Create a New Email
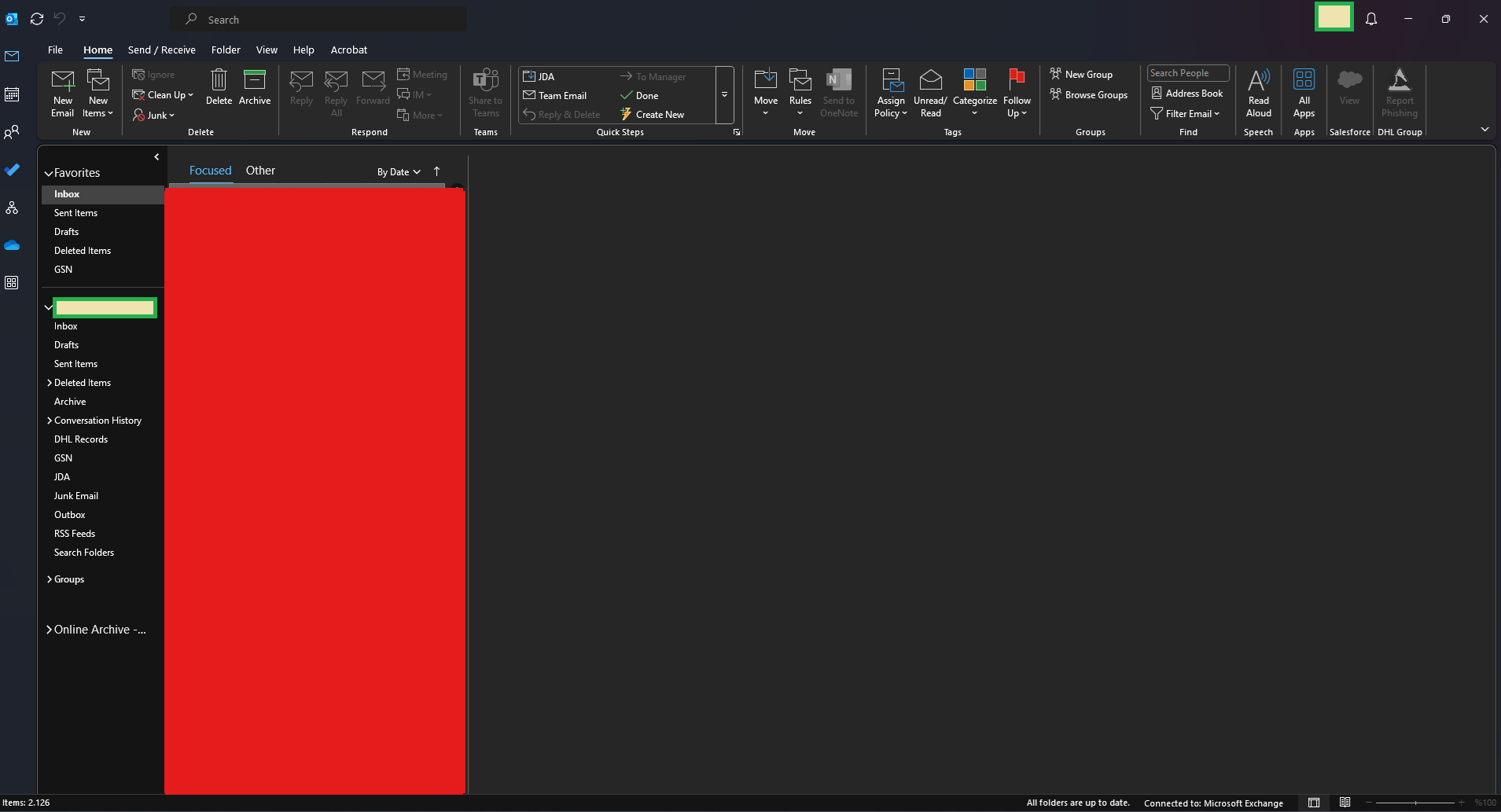Viewport: 1501px width, 812px height. coord(63,94)
